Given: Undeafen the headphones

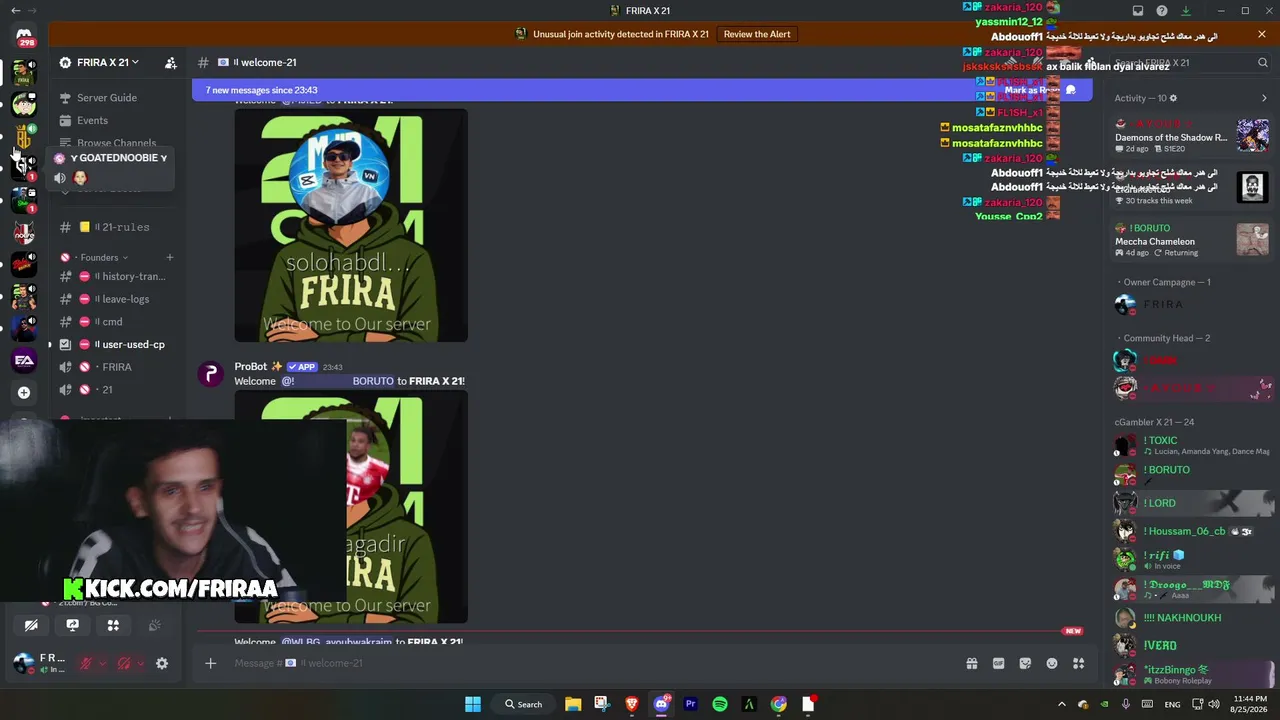Looking at the screenshot, I should click(x=124, y=663).
